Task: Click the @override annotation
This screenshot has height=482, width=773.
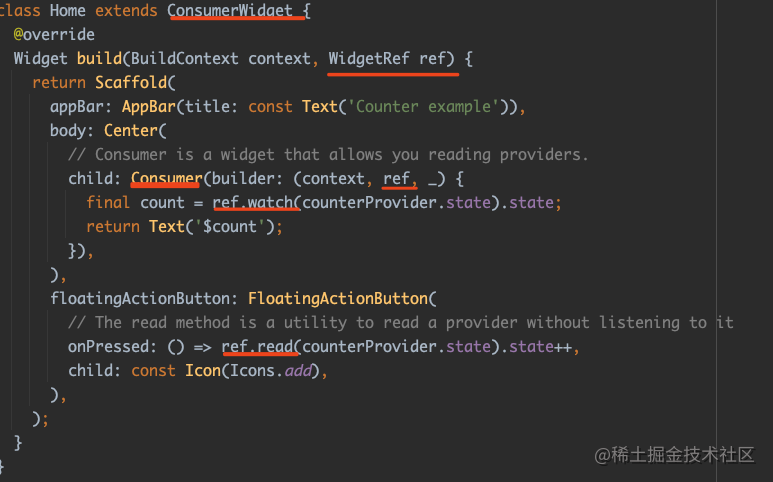Action: pyautogui.click(x=54, y=34)
